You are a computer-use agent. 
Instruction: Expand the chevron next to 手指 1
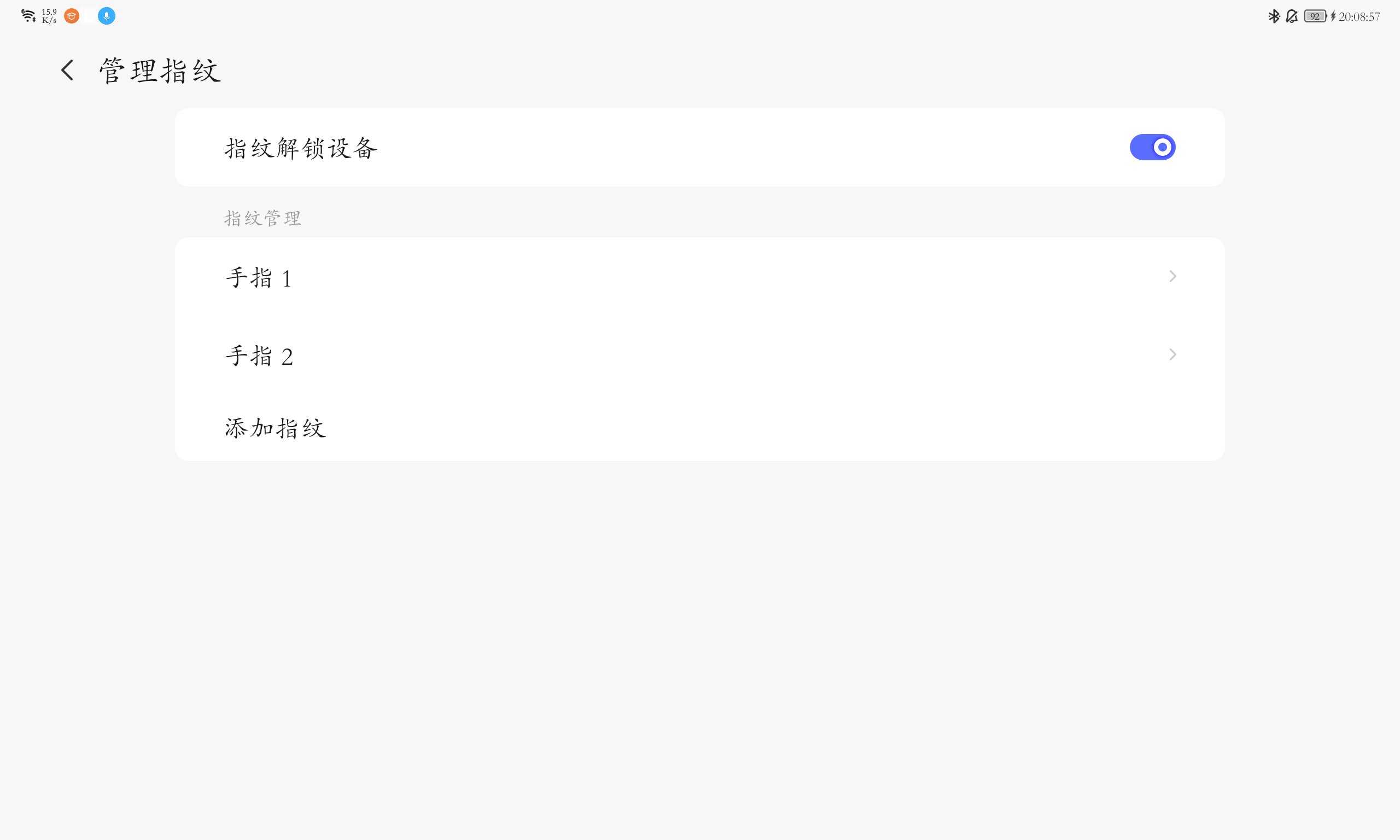(1172, 276)
